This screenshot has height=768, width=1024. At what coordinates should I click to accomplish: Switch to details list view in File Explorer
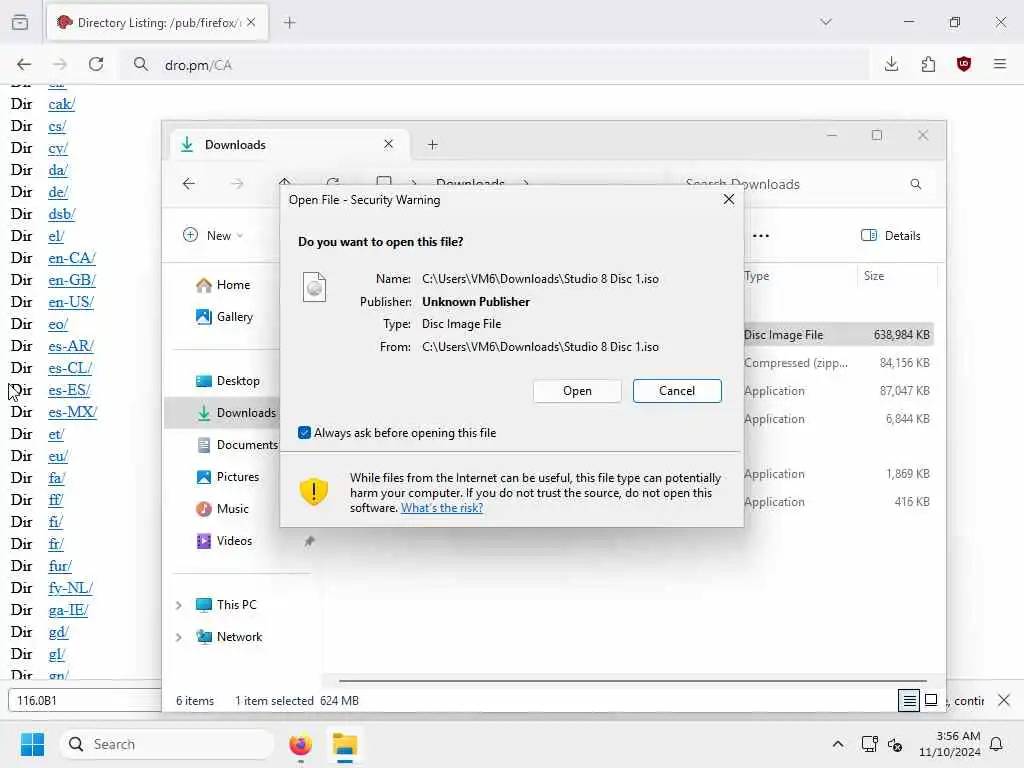pyautogui.click(x=908, y=700)
